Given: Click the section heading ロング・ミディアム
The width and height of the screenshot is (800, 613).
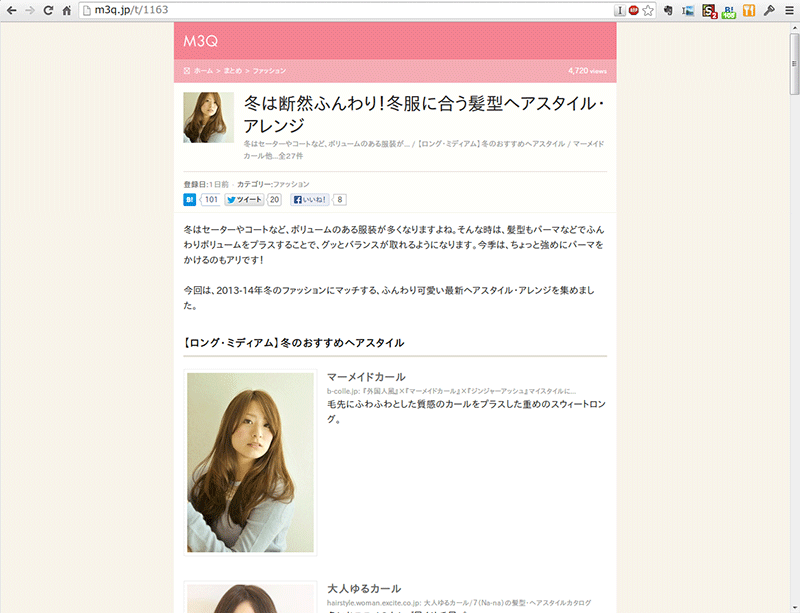Looking at the screenshot, I should click(x=294, y=343).
